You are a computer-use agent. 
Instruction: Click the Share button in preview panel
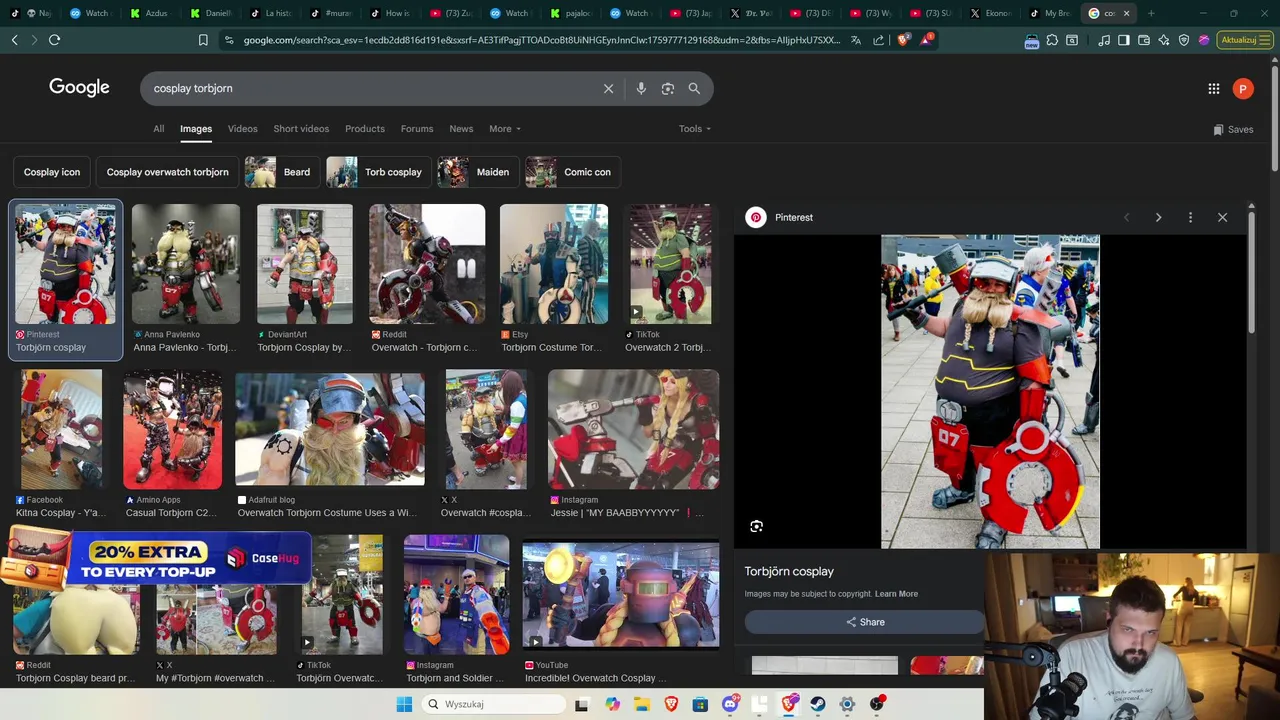865,622
